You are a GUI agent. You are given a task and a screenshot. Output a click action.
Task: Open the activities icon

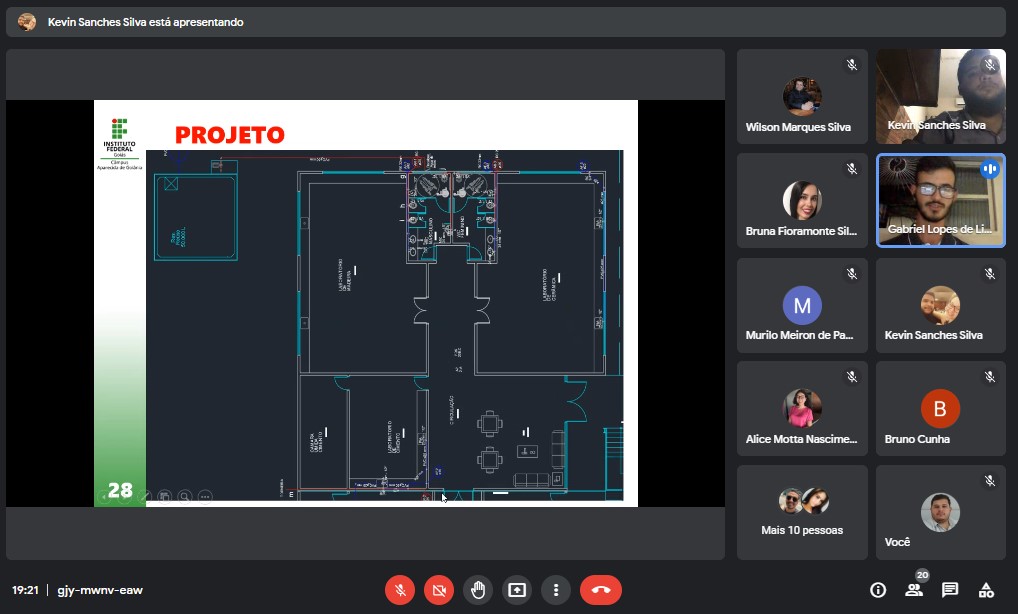pyautogui.click(x=986, y=590)
